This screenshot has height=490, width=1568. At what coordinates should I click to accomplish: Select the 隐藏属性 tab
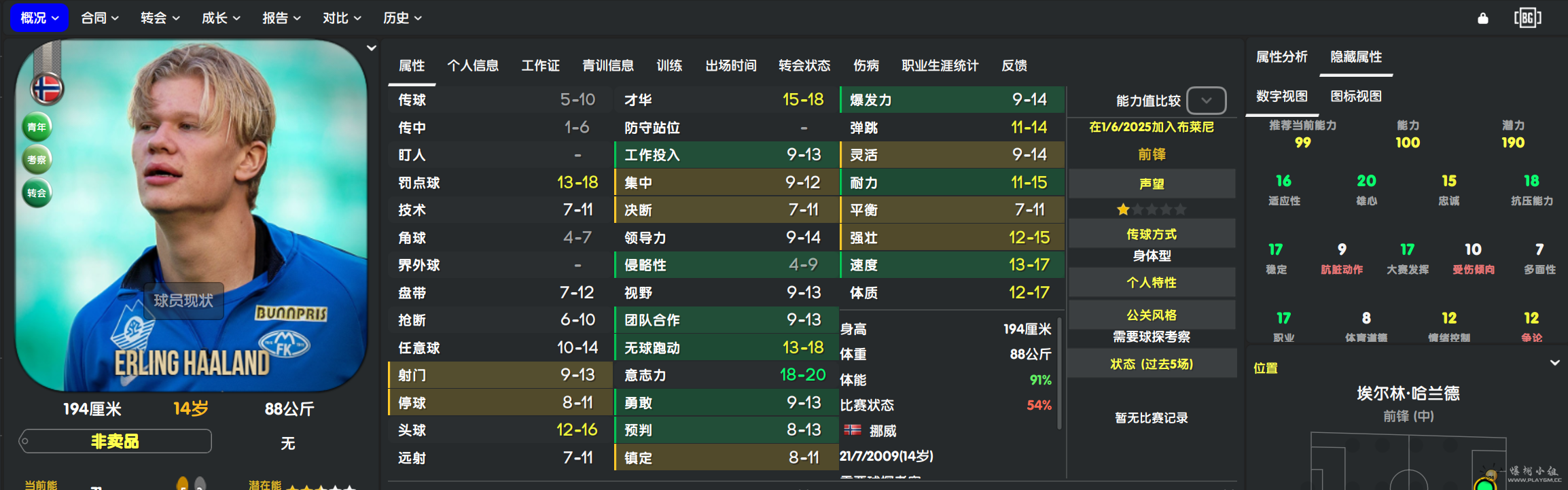point(1356,57)
